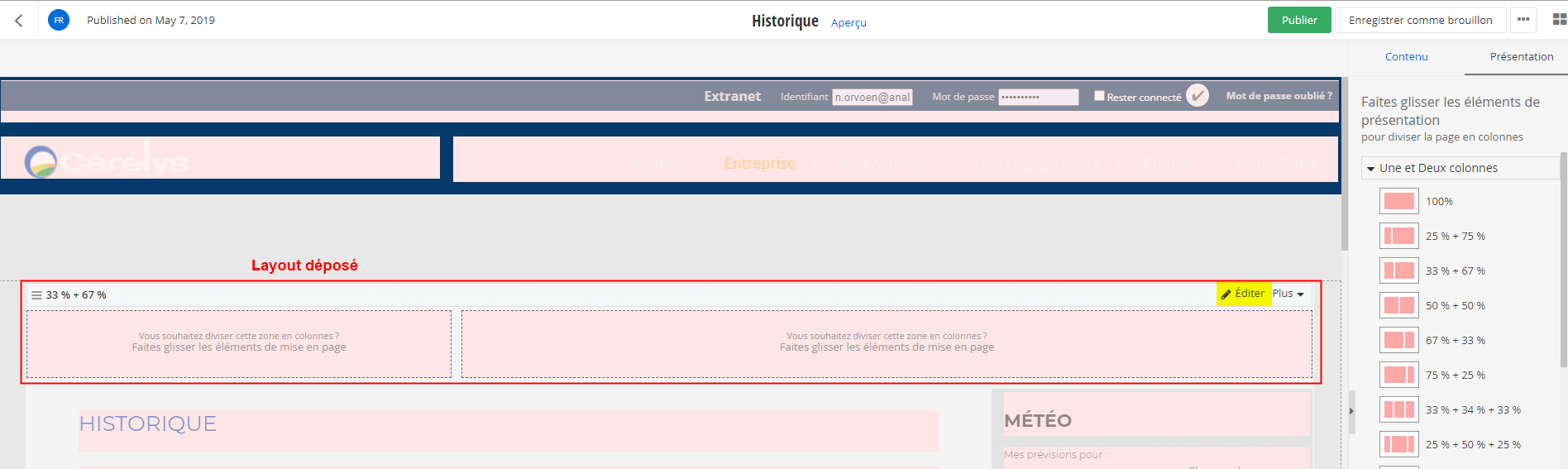Pick the 33 % + 34 % + 33 % layout icon

click(1398, 410)
